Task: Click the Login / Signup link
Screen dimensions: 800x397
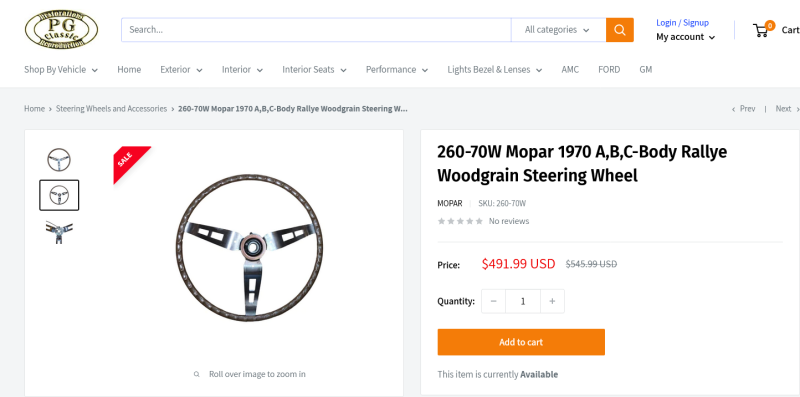Action: pos(682,22)
